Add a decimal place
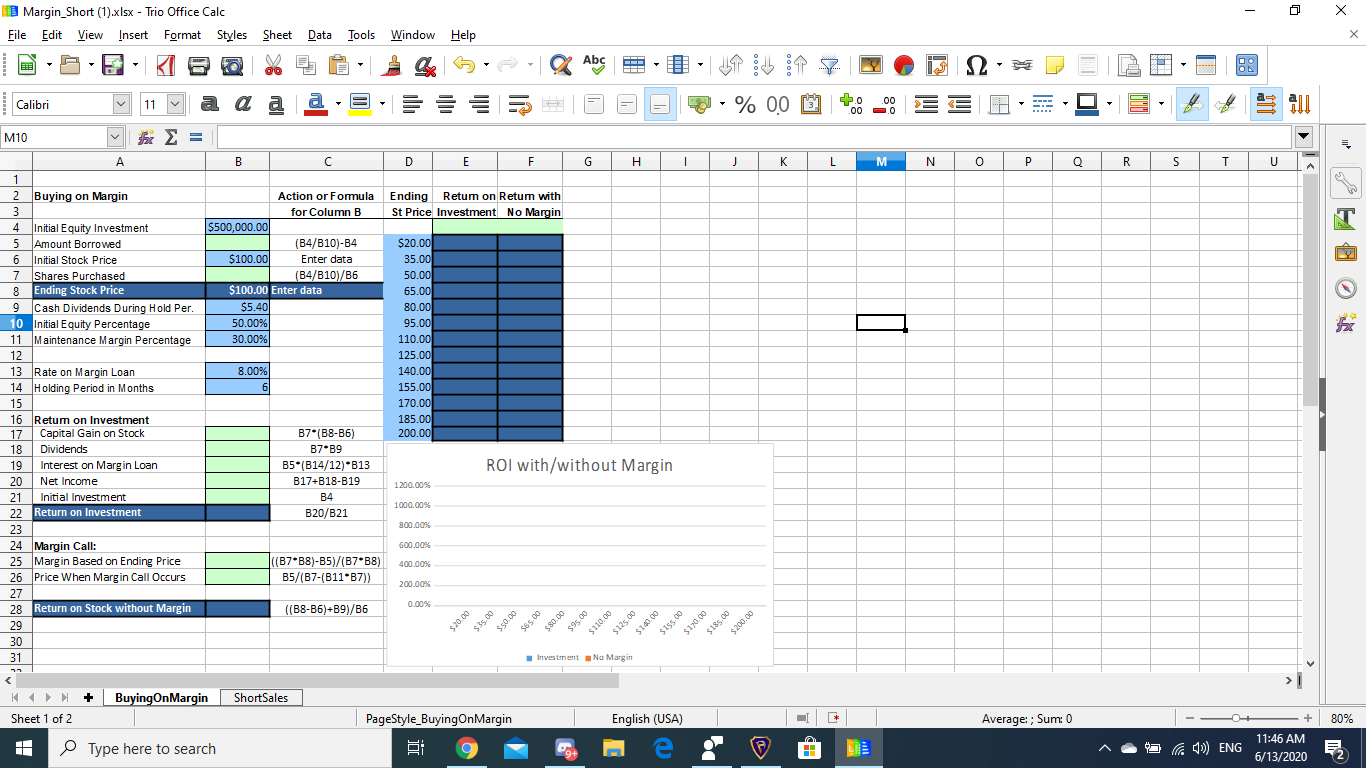Viewport: 1366px width, 768px height. click(x=850, y=104)
